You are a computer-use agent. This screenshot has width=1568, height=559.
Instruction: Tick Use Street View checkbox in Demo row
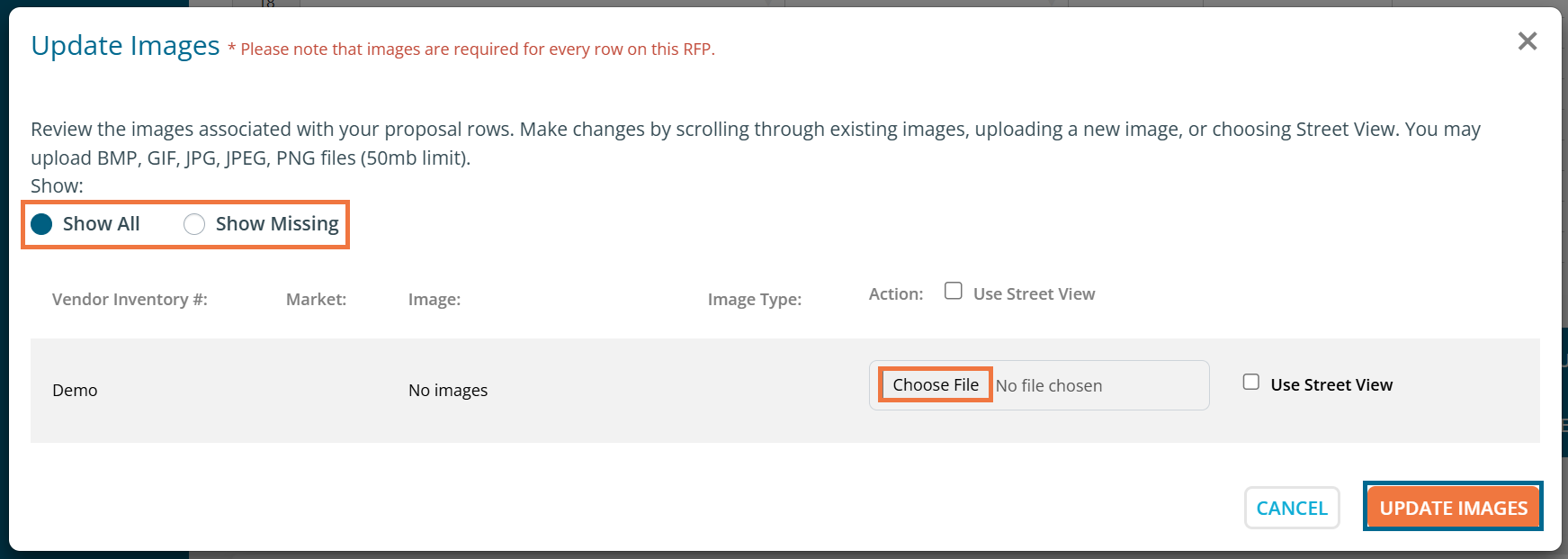[x=1251, y=383]
